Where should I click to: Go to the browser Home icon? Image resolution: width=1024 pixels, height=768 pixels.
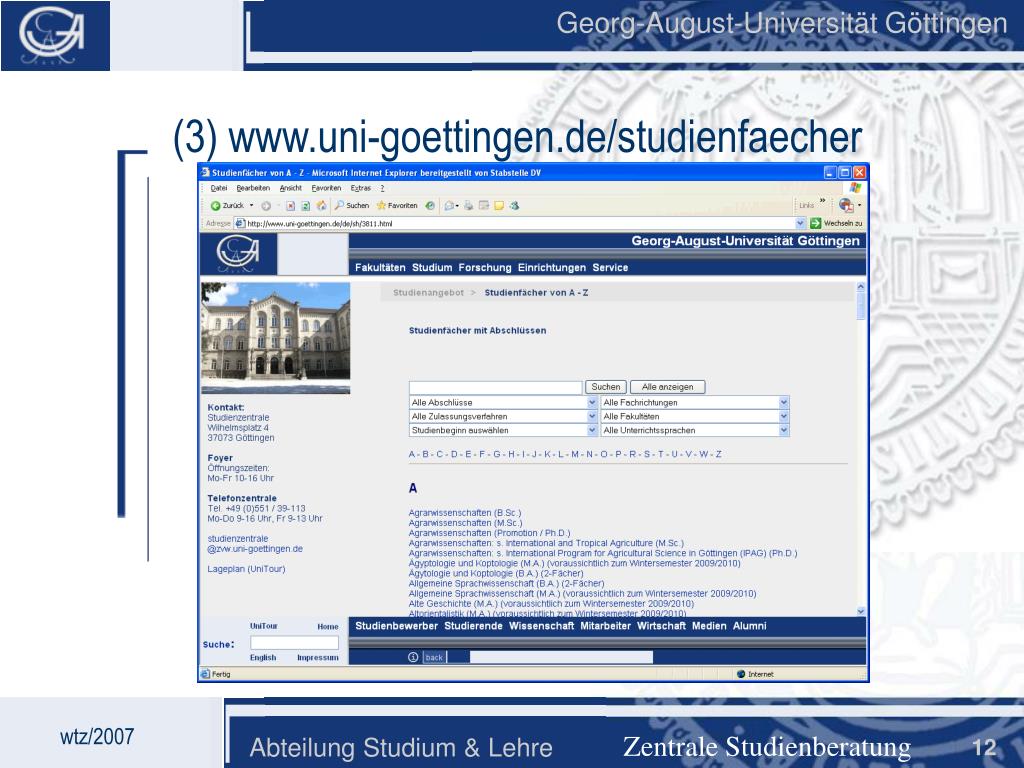[321, 206]
